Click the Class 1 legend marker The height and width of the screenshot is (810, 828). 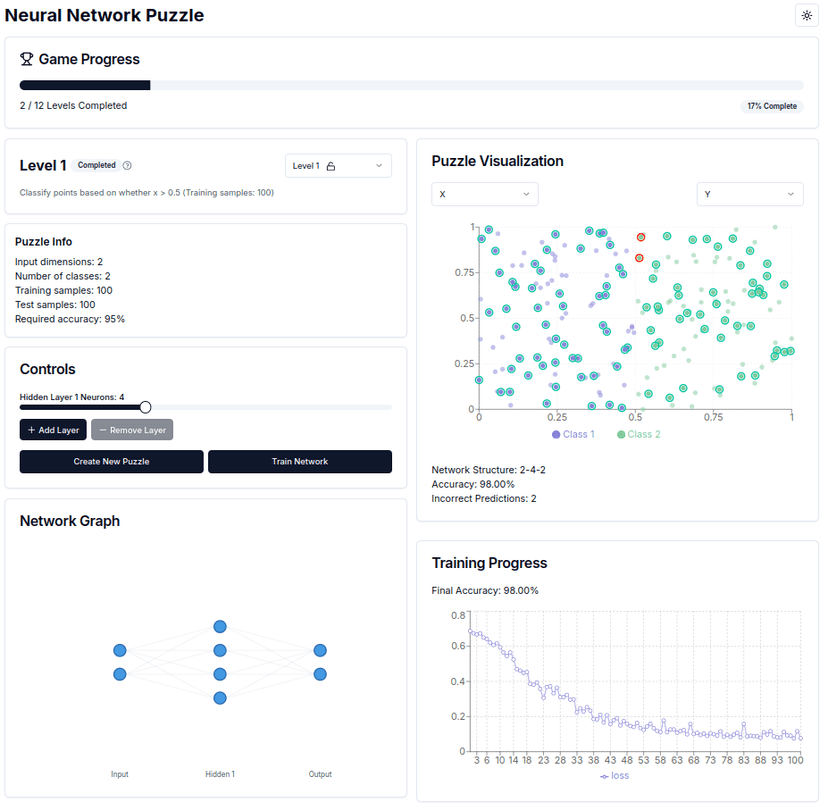556,435
